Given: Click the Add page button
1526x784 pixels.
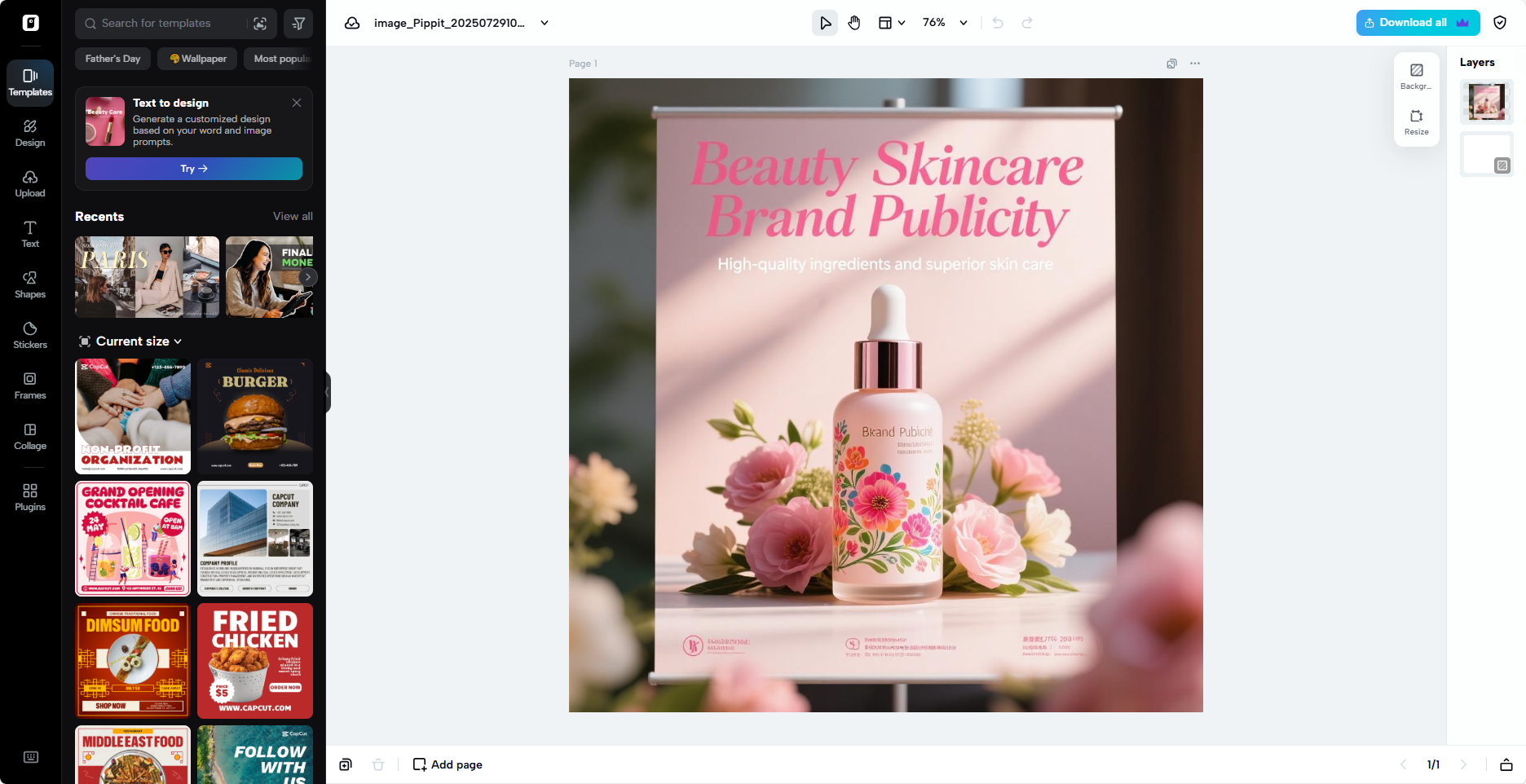Looking at the screenshot, I should click(x=447, y=764).
